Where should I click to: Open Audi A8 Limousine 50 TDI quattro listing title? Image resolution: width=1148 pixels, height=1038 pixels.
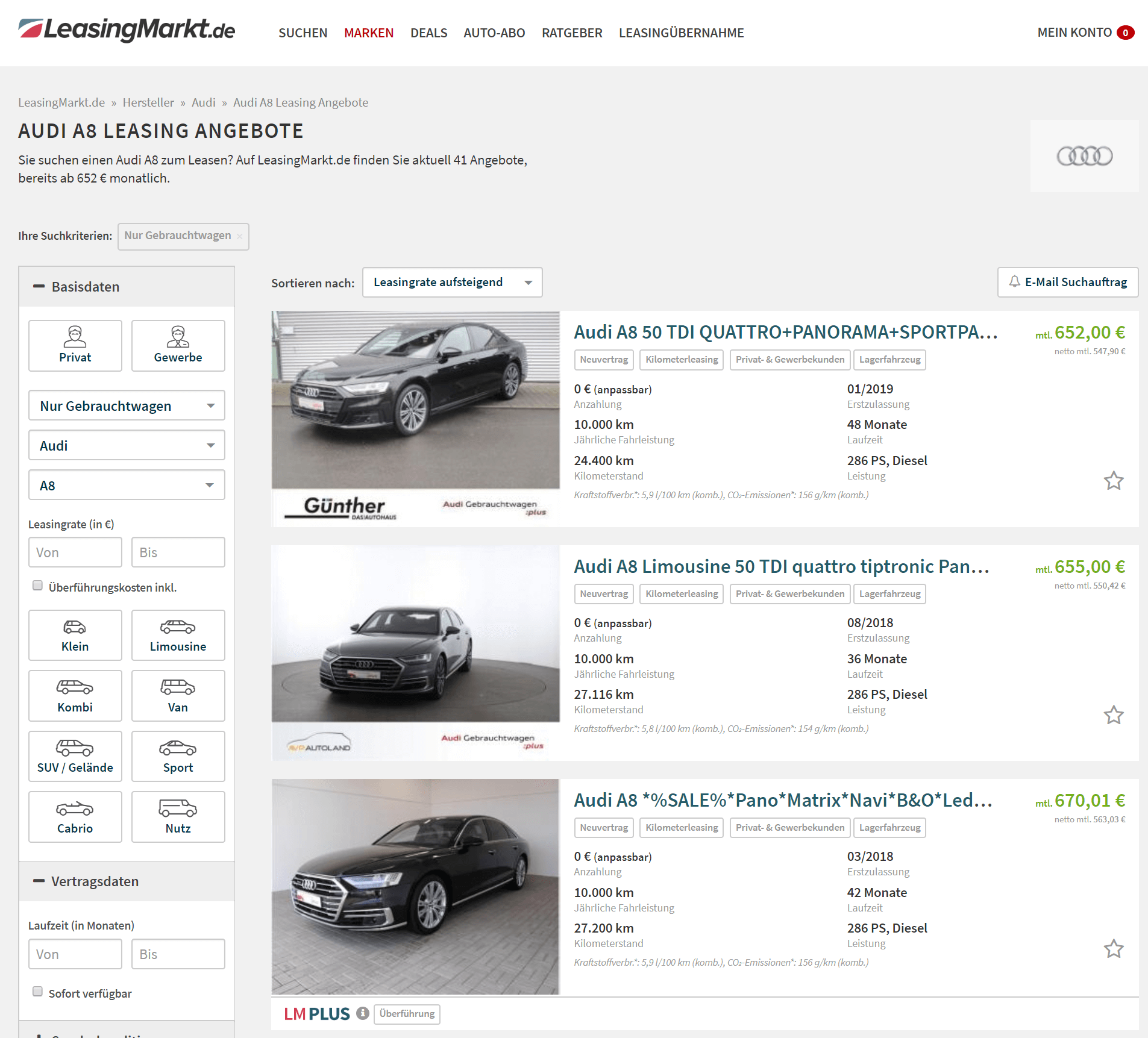click(782, 566)
